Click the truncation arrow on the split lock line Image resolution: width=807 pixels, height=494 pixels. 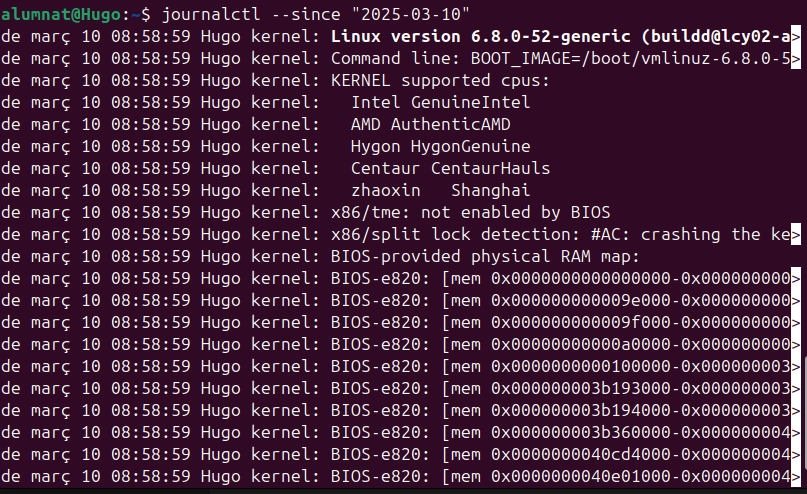(797, 234)
